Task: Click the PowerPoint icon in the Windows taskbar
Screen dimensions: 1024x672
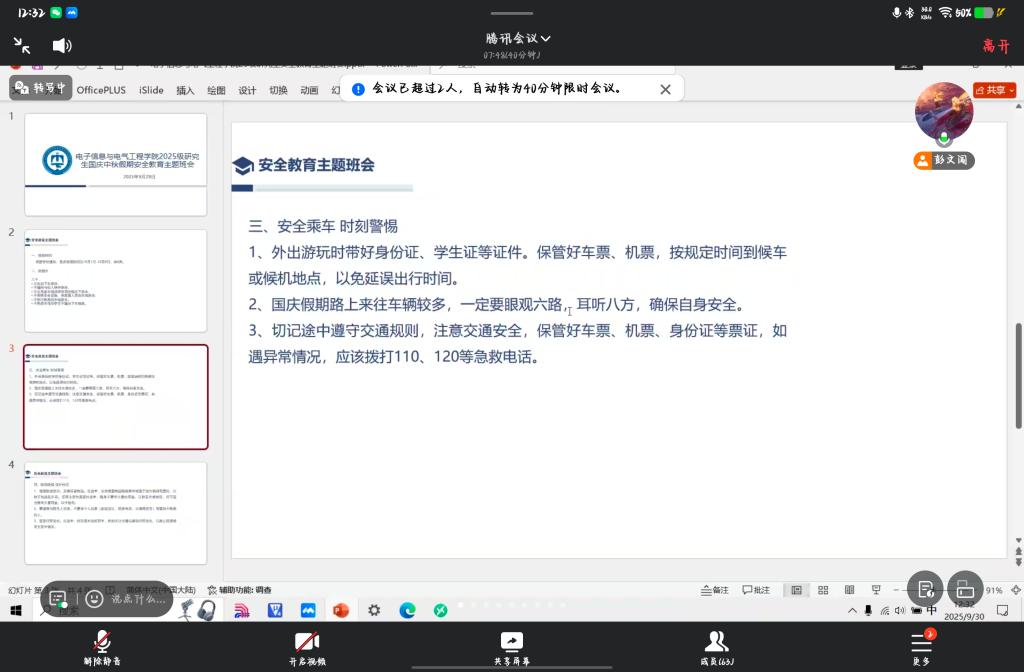Action: [340, 610]
